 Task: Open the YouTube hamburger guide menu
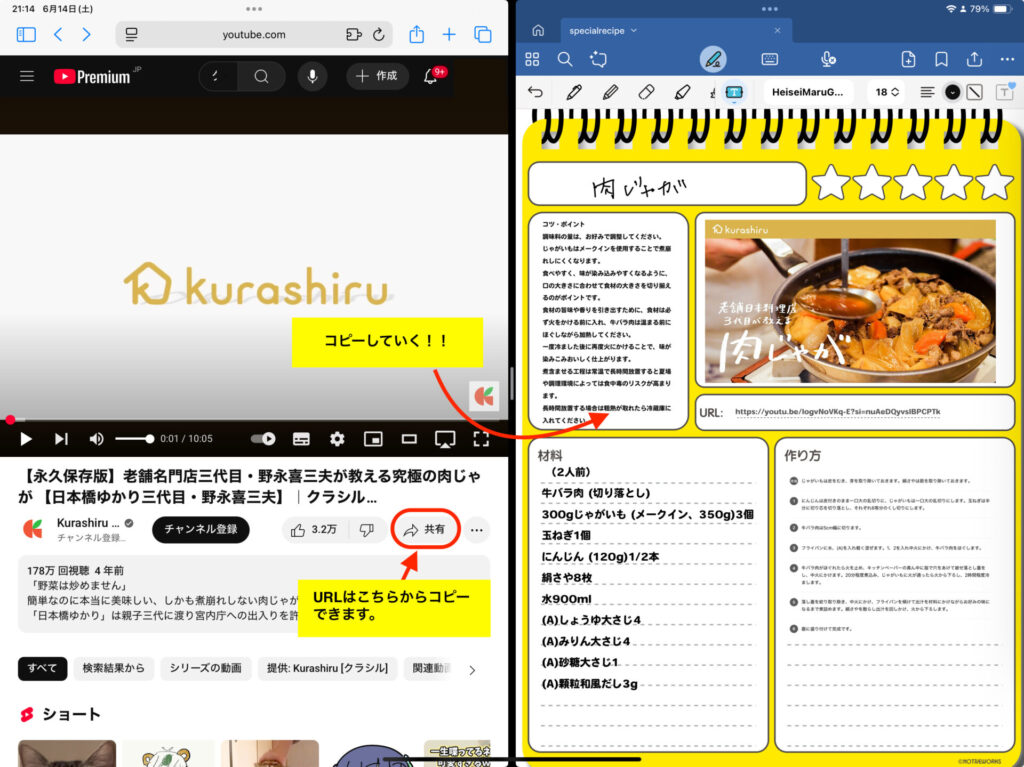27,76
